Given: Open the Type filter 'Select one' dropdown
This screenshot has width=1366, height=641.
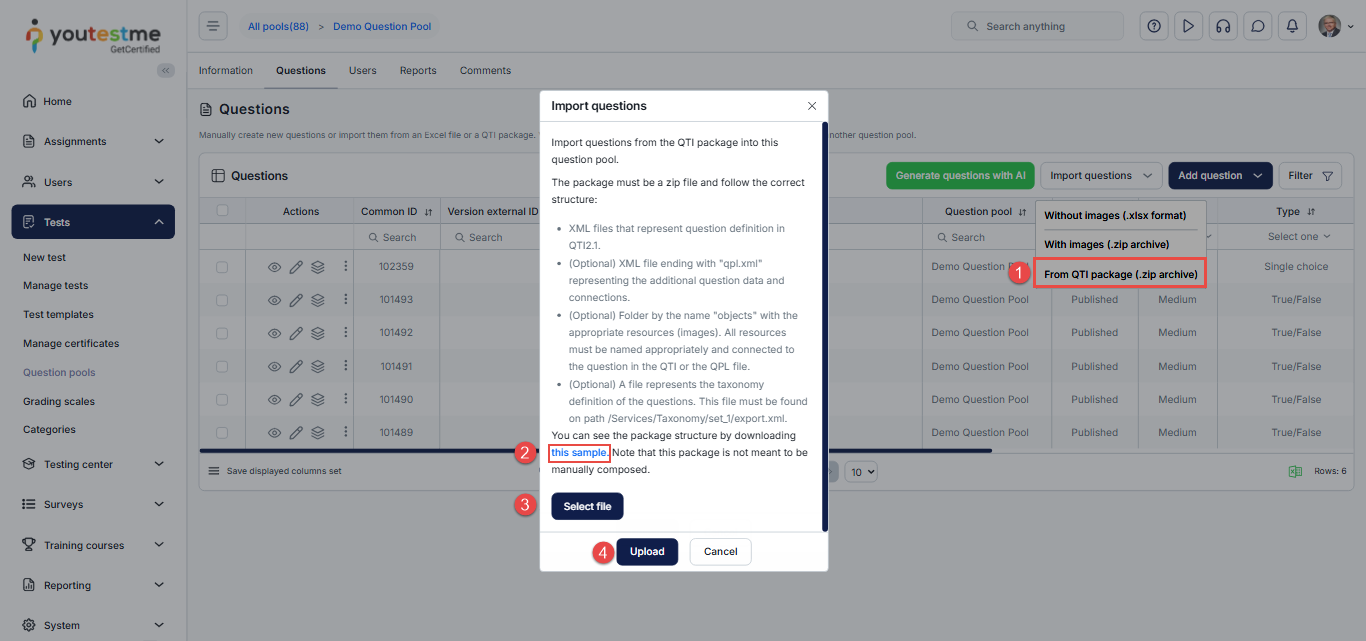Looking at the screenshot, I should pos(1299,237).
